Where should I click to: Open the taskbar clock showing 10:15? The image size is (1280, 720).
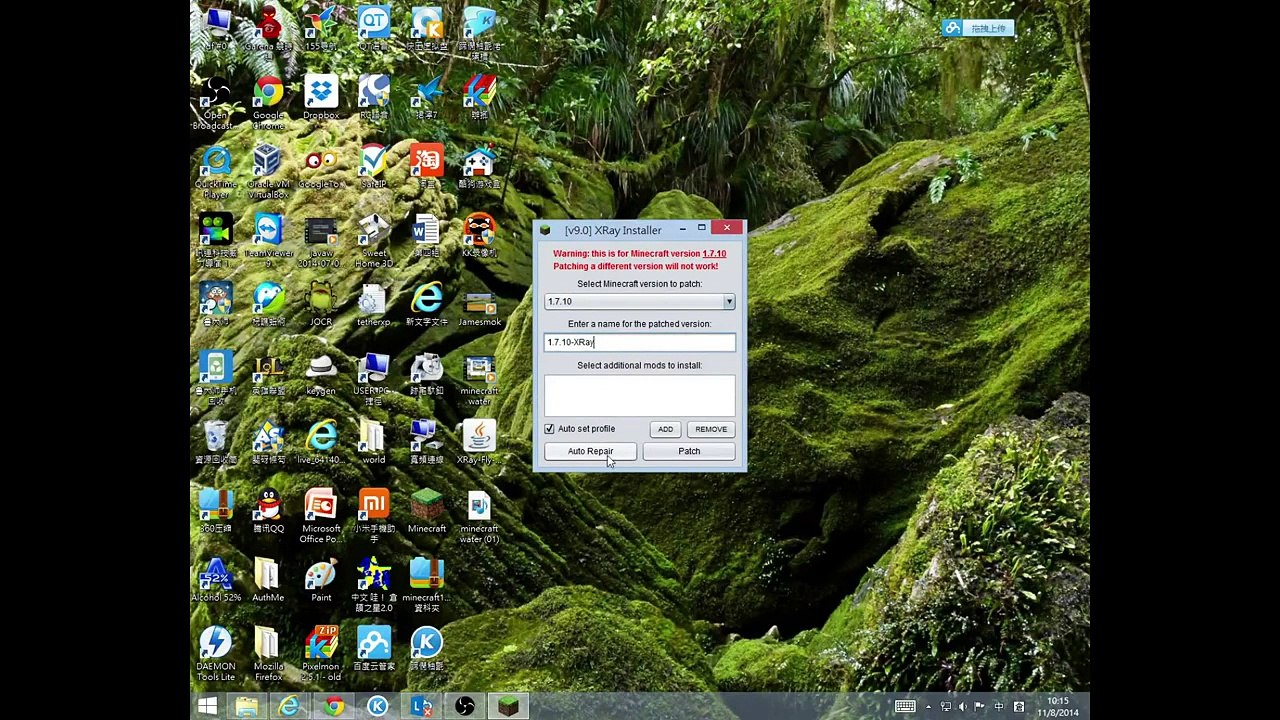[x=1058, y=707]
